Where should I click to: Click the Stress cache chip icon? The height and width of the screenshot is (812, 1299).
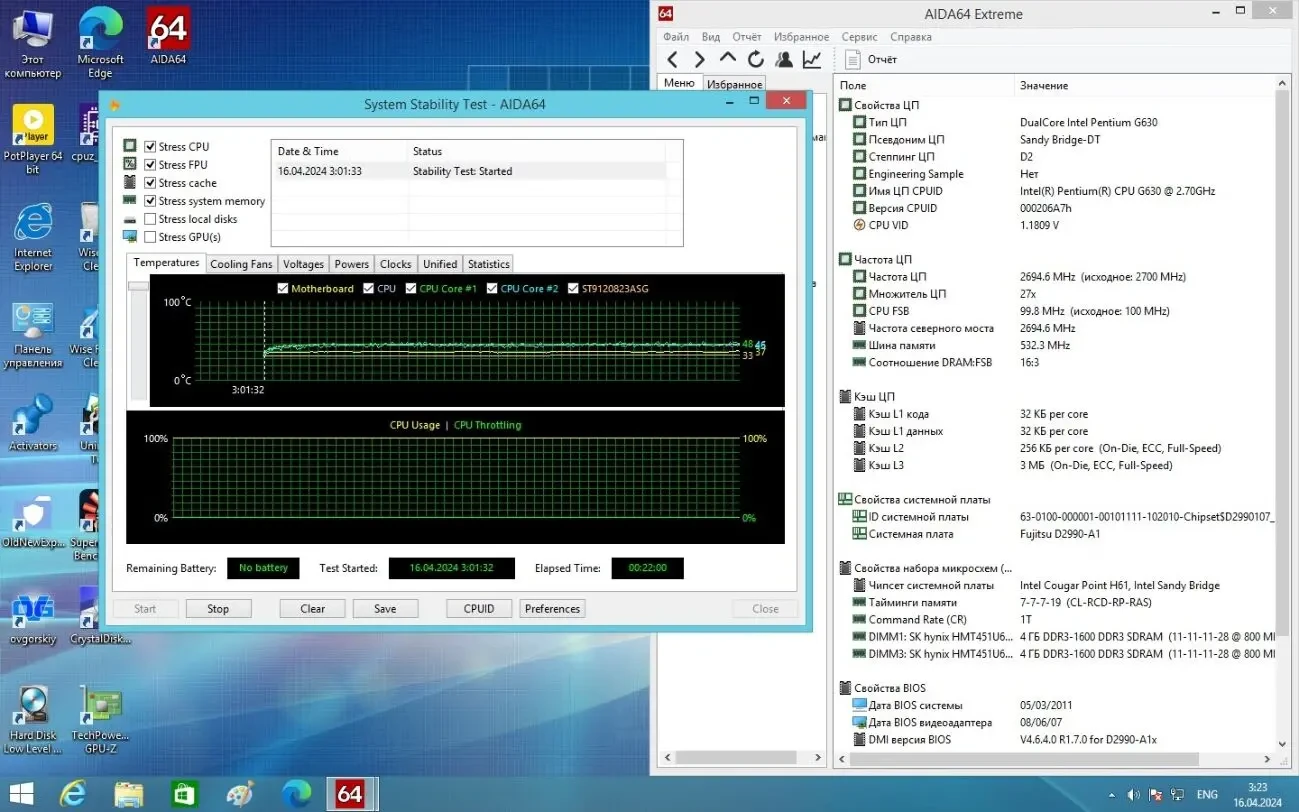click(x=130, y=182)
